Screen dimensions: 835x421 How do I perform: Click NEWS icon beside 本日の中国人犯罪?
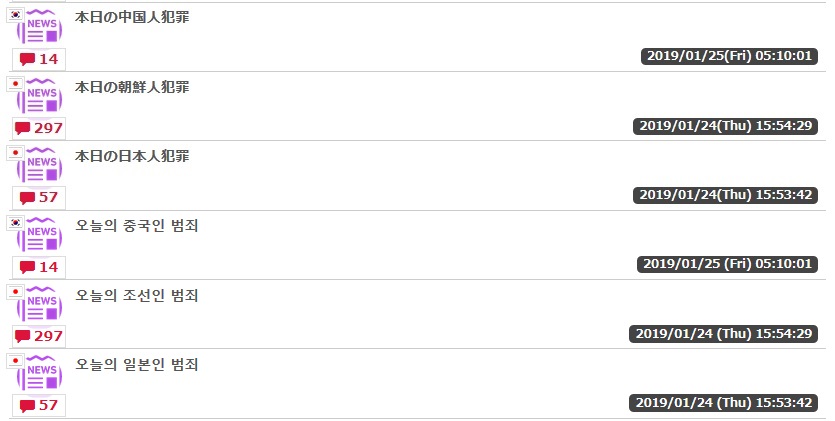click(42, 27)
